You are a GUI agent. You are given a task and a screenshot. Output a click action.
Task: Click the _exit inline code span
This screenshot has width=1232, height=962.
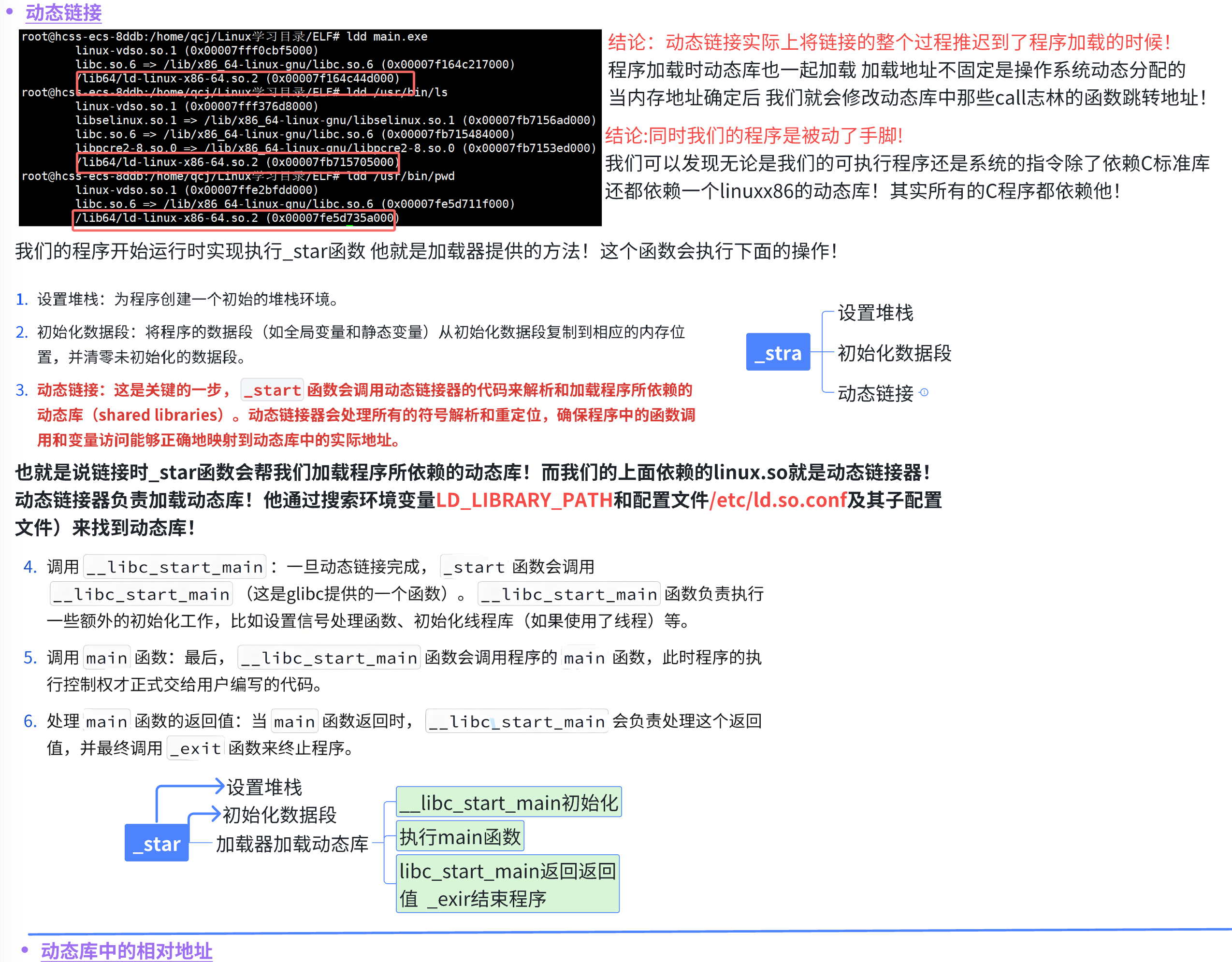(196, 748)
